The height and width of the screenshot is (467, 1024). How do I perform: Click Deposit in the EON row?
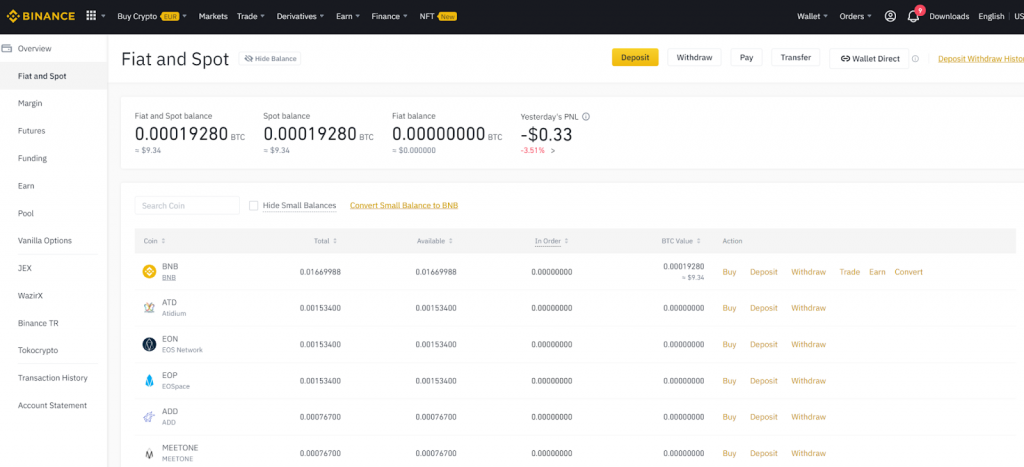[x=763, y=344]
